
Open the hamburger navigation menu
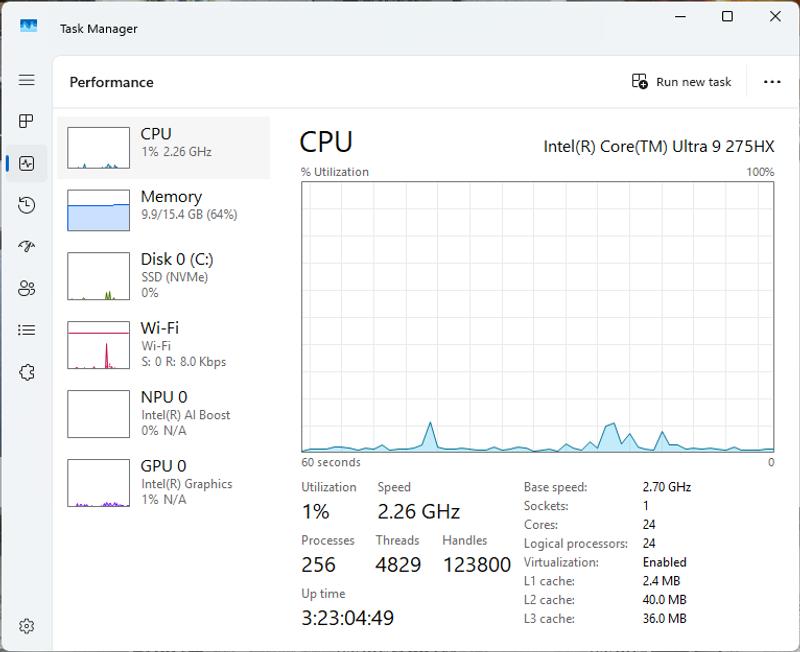pos(27,80)
